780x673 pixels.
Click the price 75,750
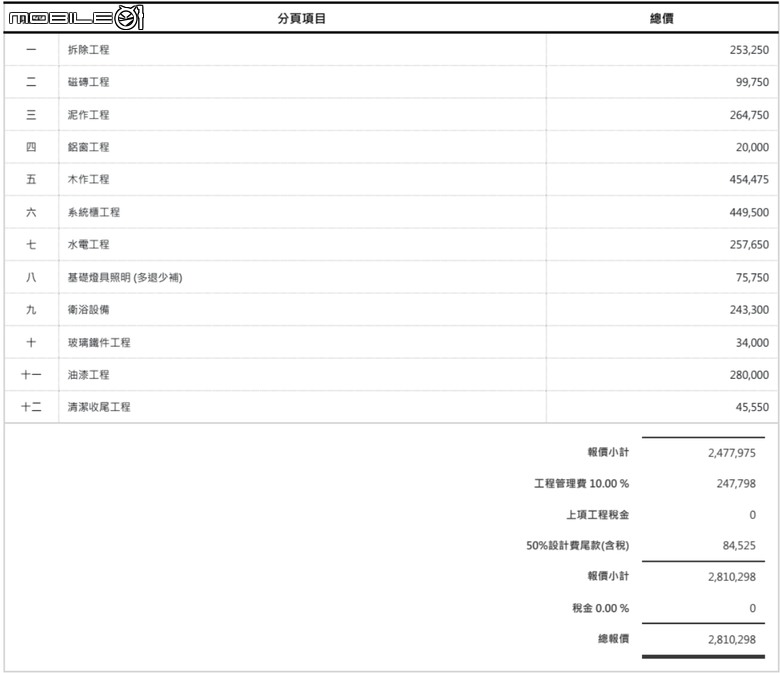(752, 278)
